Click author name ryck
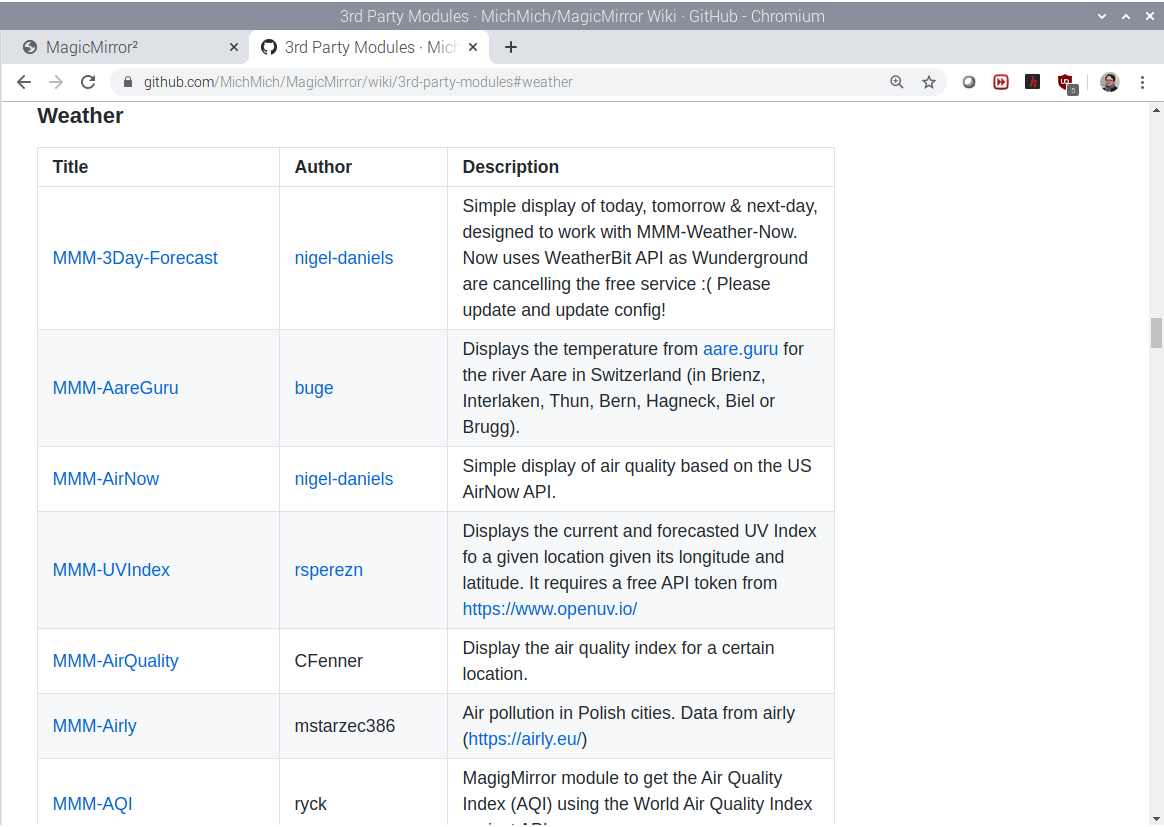Image resolution: width=1164 pixels, height=827 pixels. click(310, 804)
